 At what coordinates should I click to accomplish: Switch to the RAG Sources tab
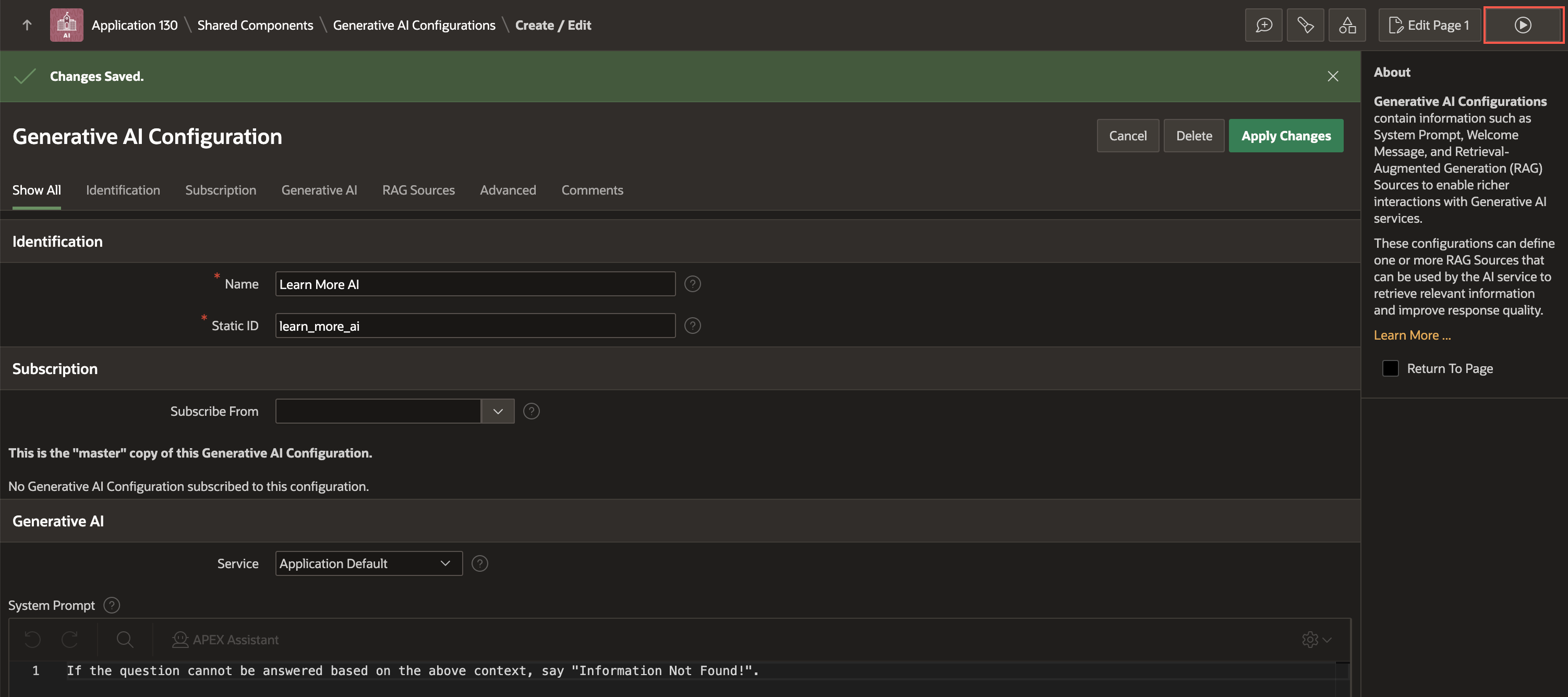point(418,190)
